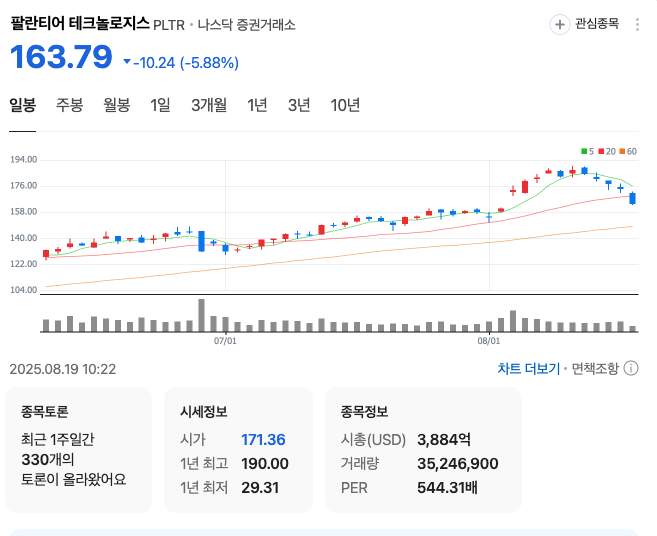The width and height of the screenshot is (657, 536).
Task: Show the 10년 ten-year chart
Action: (345, 105)
